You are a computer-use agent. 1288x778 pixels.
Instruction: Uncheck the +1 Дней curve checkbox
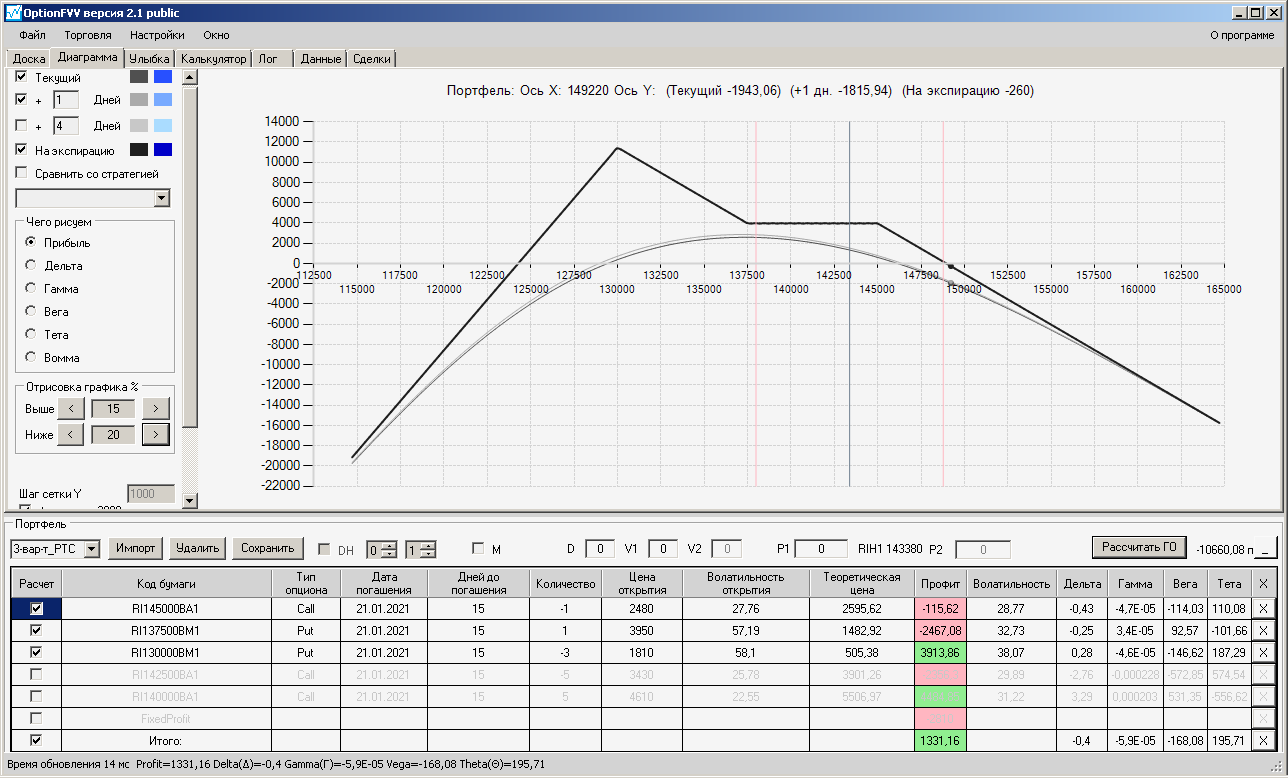pyautogui.click(x=22, y=100)
